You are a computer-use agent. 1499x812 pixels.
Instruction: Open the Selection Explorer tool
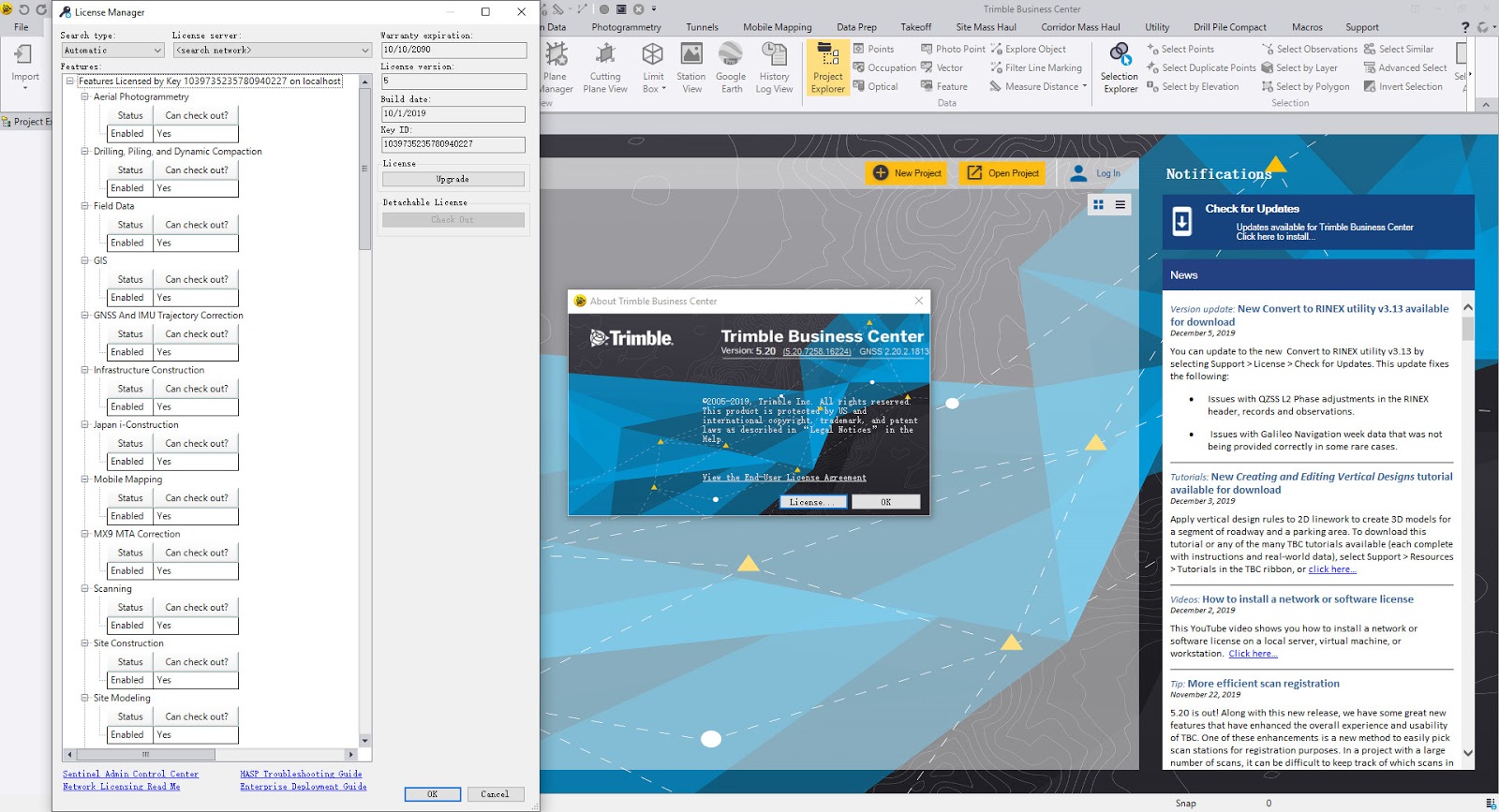(x=1120, y=67)
